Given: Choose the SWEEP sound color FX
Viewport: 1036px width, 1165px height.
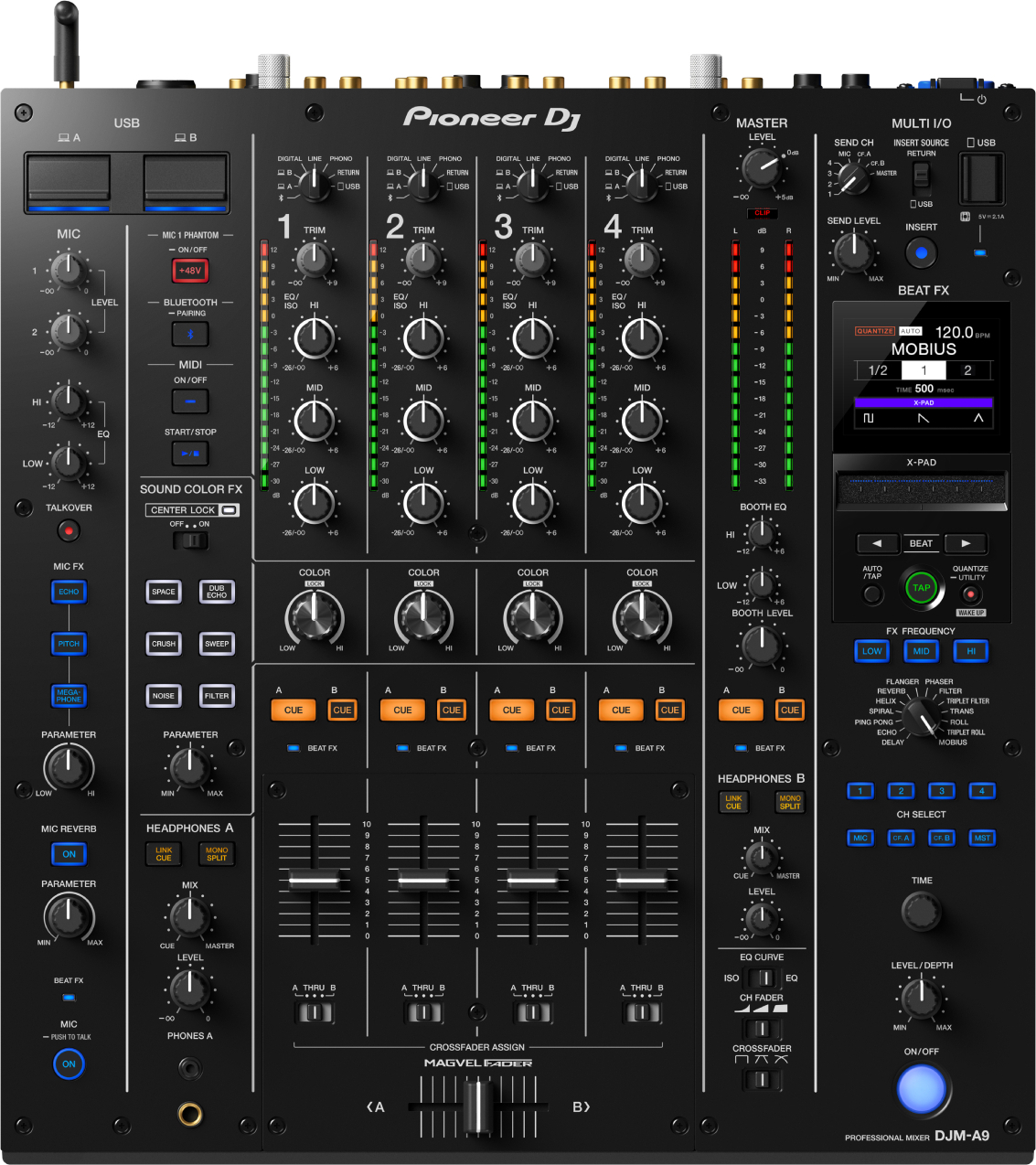Looking at the screenshot, I should tap(217, 644).
